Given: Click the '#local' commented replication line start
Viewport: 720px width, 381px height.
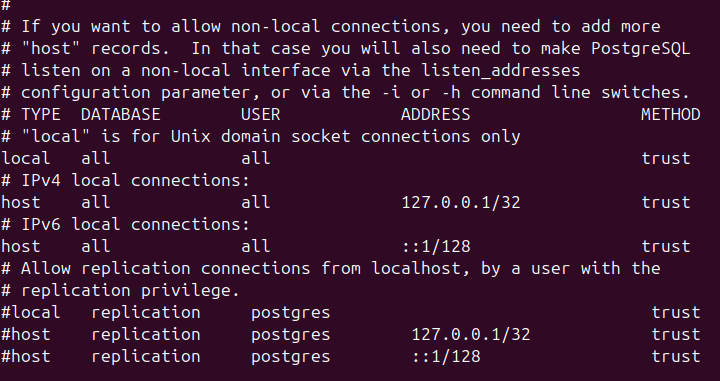Looking at the screenshot, I should [x=31, y=313].
